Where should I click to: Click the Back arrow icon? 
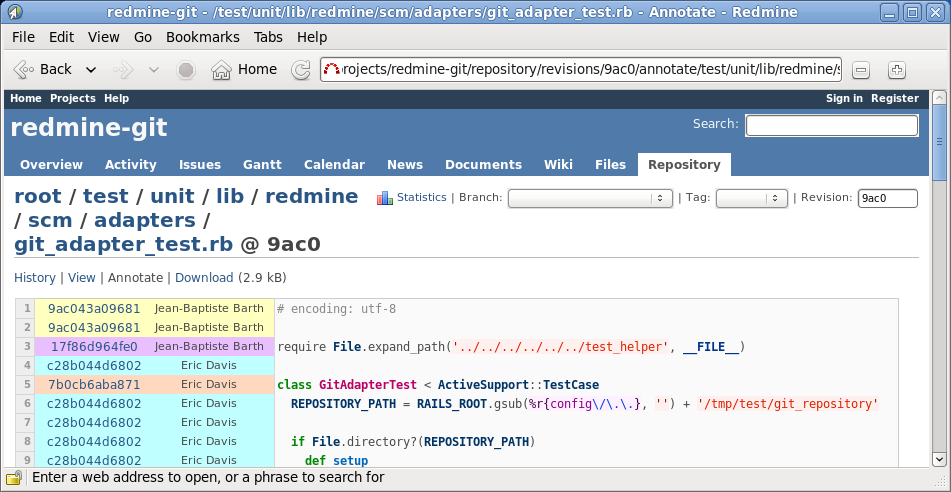point(23,70)
